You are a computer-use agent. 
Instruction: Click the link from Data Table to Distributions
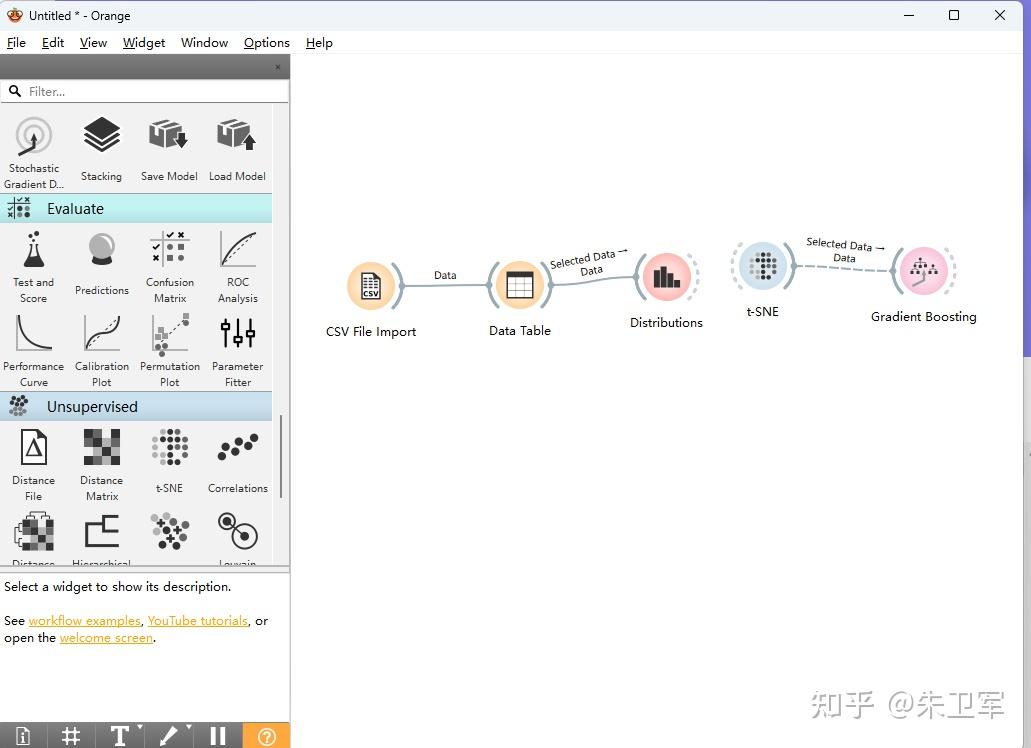click(x=593, y=281)
